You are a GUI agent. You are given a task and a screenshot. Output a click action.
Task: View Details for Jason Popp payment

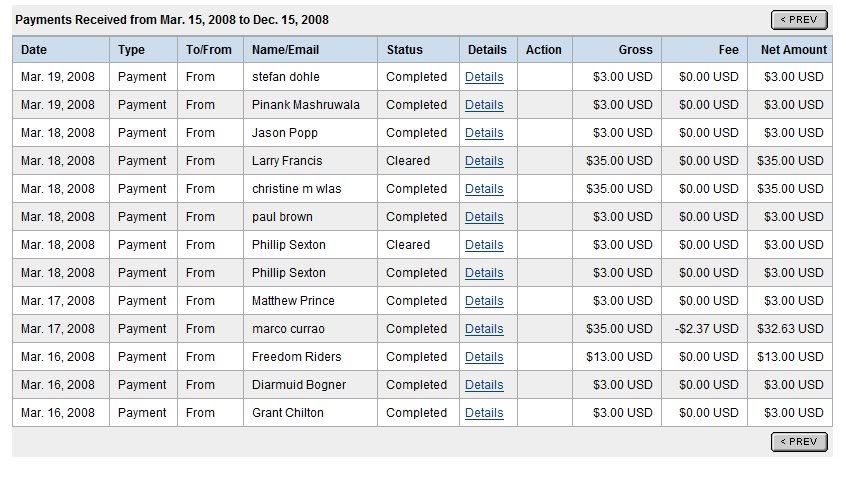pyautogui.click(x=484, y=133)
